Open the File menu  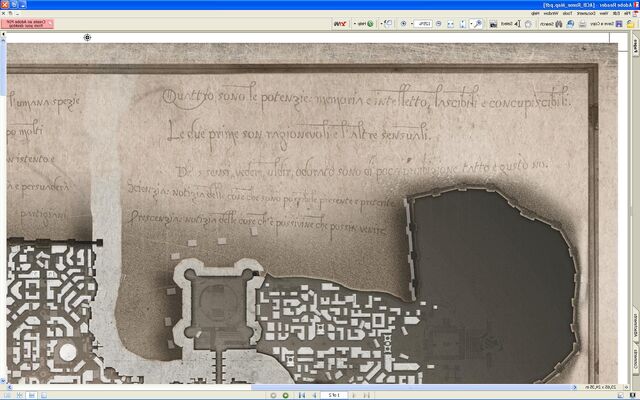(x=627, y=13)
